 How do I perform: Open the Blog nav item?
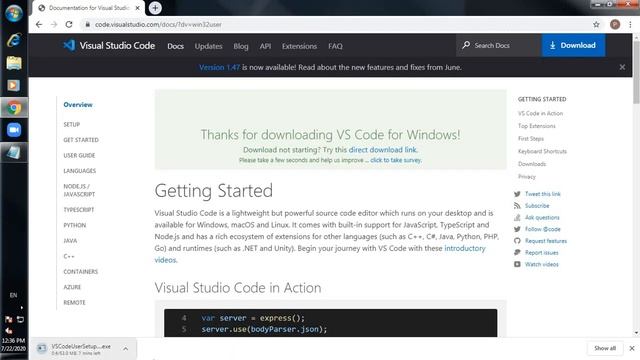(241, 46)
